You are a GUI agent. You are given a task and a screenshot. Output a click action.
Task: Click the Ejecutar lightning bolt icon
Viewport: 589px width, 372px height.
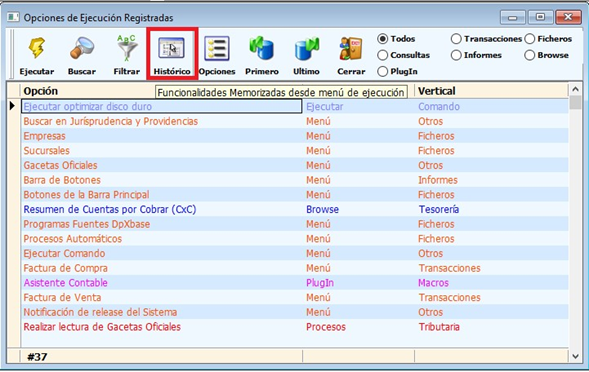click(37, 48)
